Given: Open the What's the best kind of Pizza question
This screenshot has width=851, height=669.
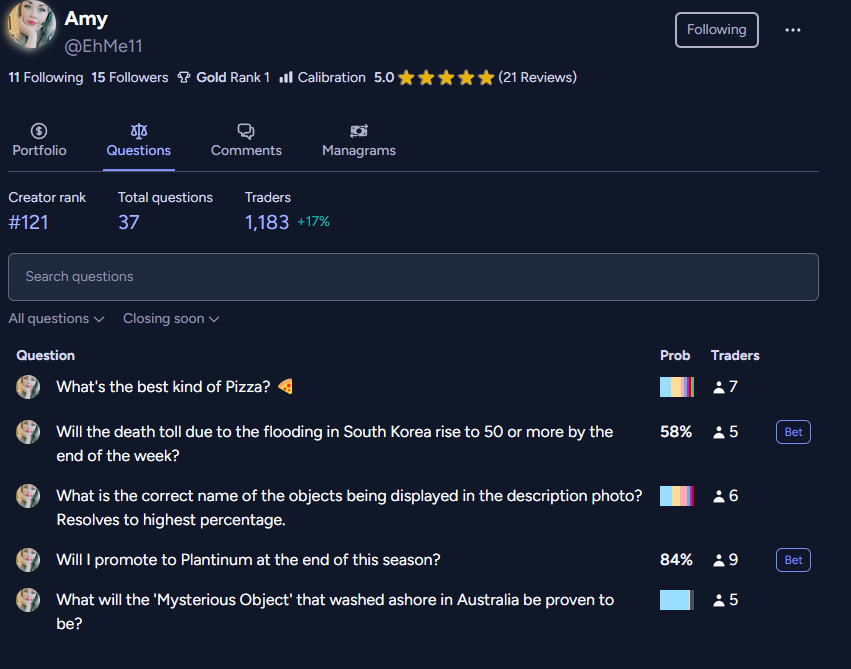Looking at the screenshot, I should [163, 387].
